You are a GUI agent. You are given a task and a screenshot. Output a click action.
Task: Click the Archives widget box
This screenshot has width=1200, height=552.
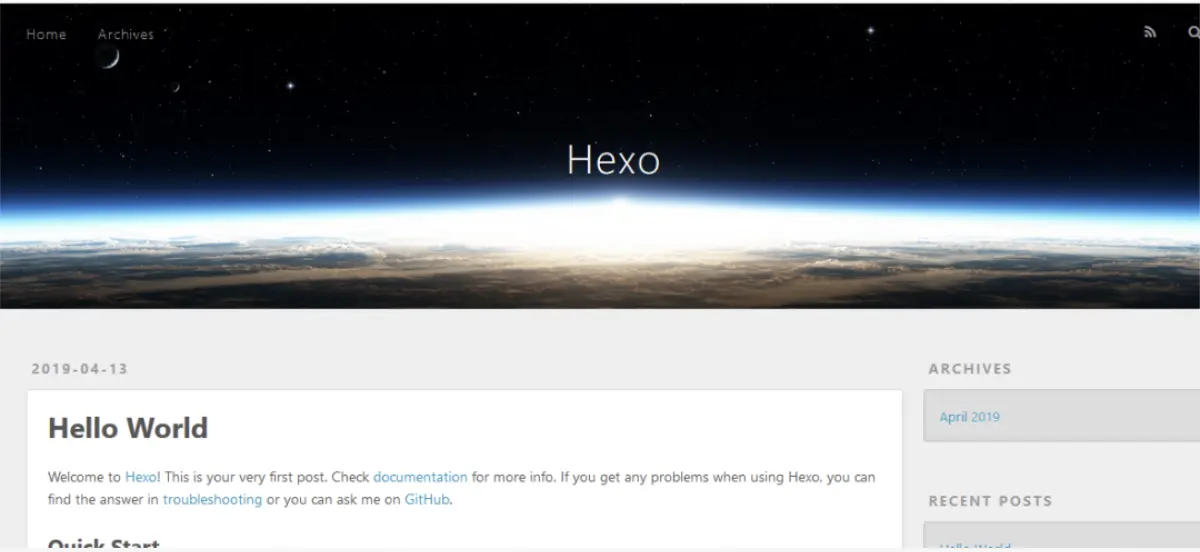point(1061,416)
